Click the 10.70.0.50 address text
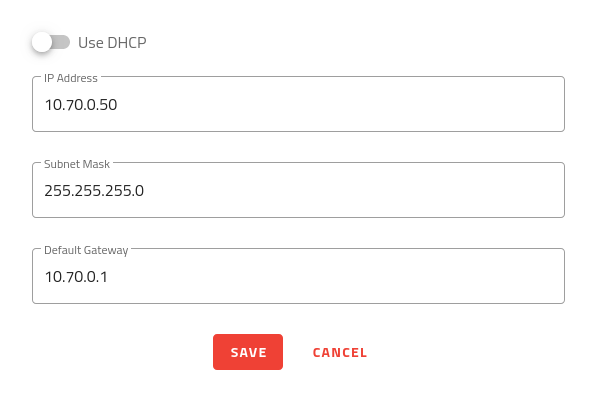Image resolution: width=597 pixels, height=394 pixels. (81, 105)
